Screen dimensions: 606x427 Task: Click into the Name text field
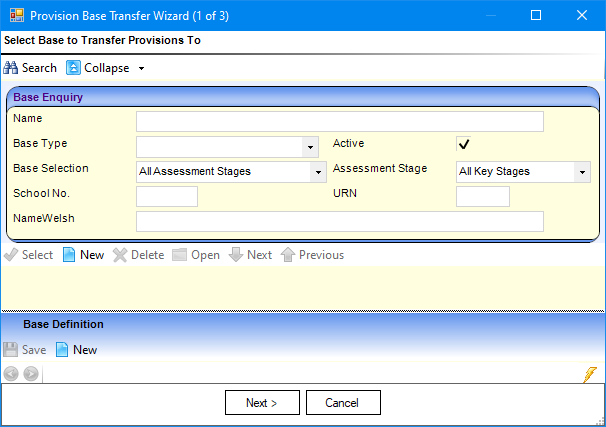click(339, 122)
